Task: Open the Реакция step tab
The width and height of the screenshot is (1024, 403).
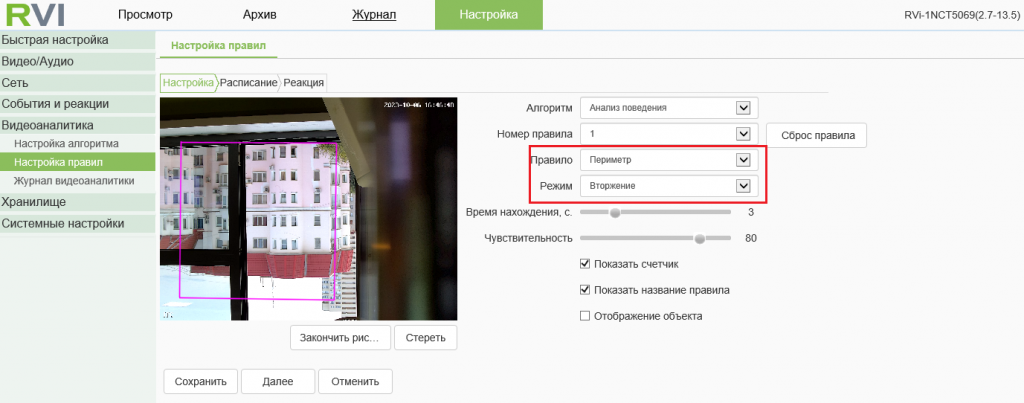Action: (304, 83)
